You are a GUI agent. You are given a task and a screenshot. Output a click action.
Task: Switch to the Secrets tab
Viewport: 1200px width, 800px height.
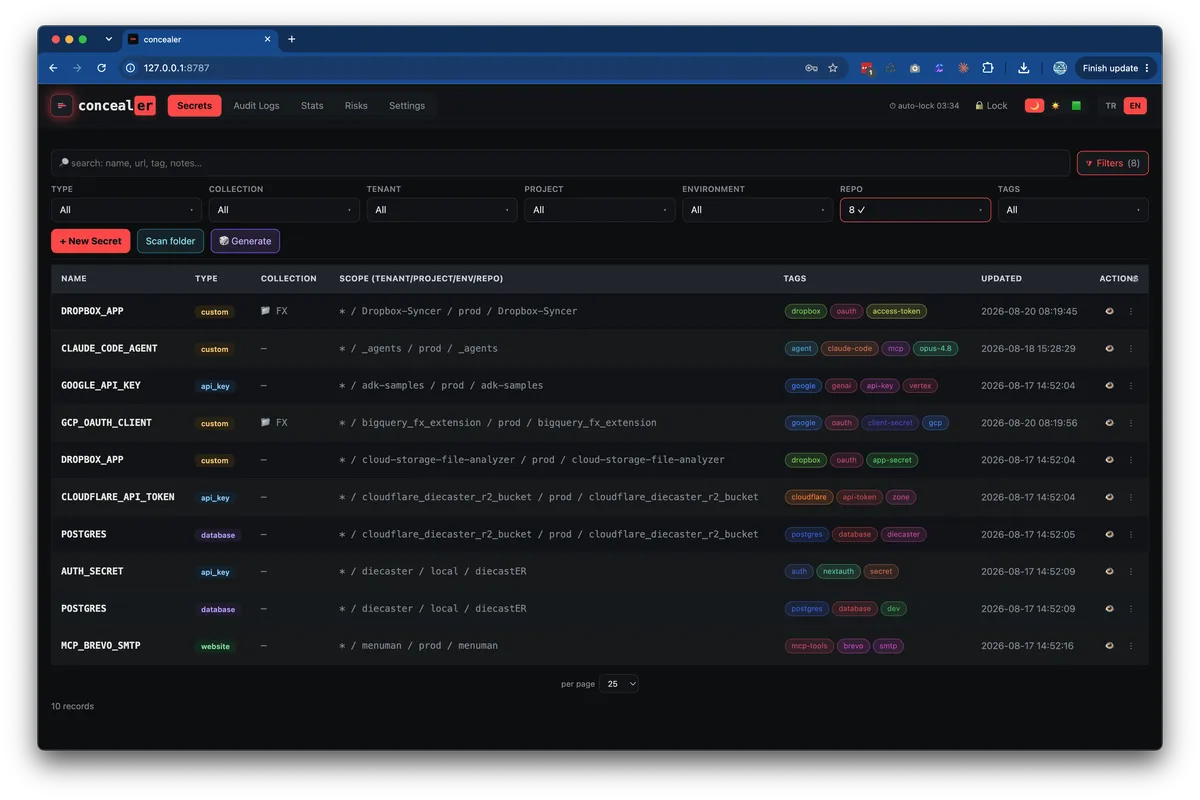pyautogui.click(x=195, y=105)
